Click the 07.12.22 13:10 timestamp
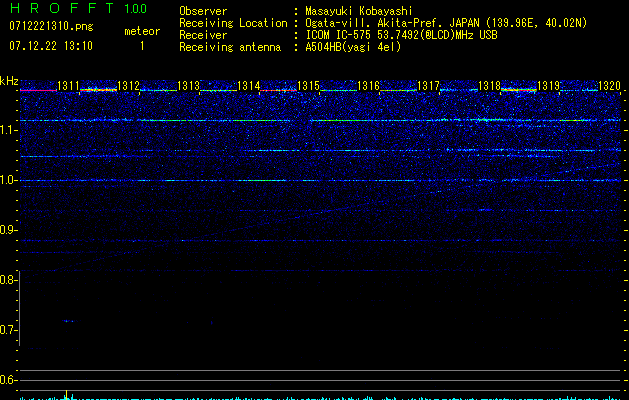Viewport: 629px width, 400px height. click(x=51, y=46)
